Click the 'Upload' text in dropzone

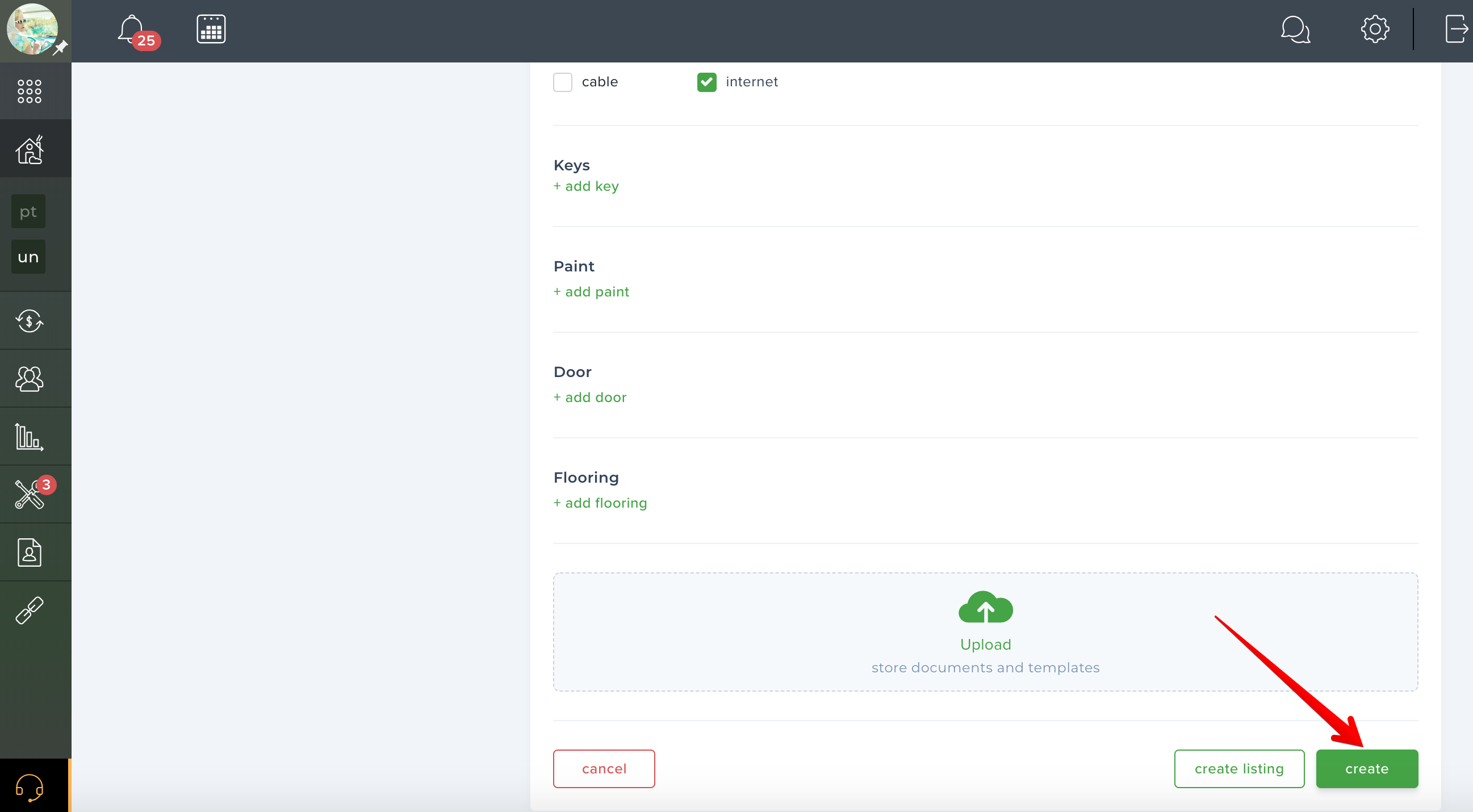pyautogui.click(x=986, y=645)
